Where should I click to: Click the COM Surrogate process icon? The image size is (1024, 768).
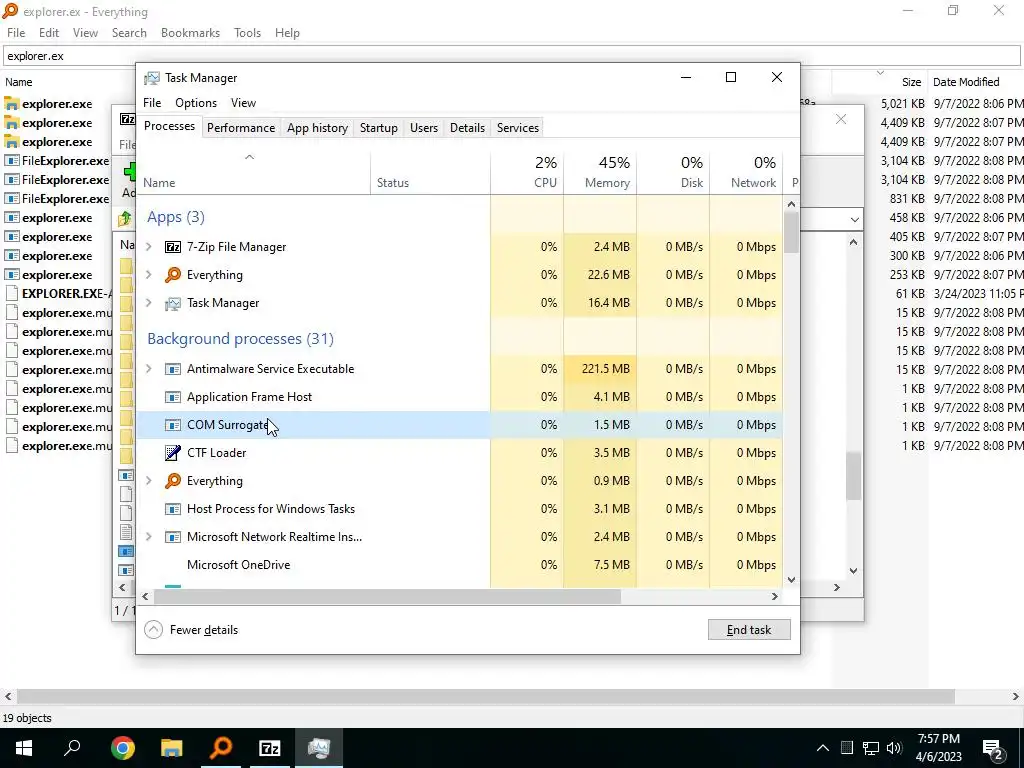coord(172,425)
